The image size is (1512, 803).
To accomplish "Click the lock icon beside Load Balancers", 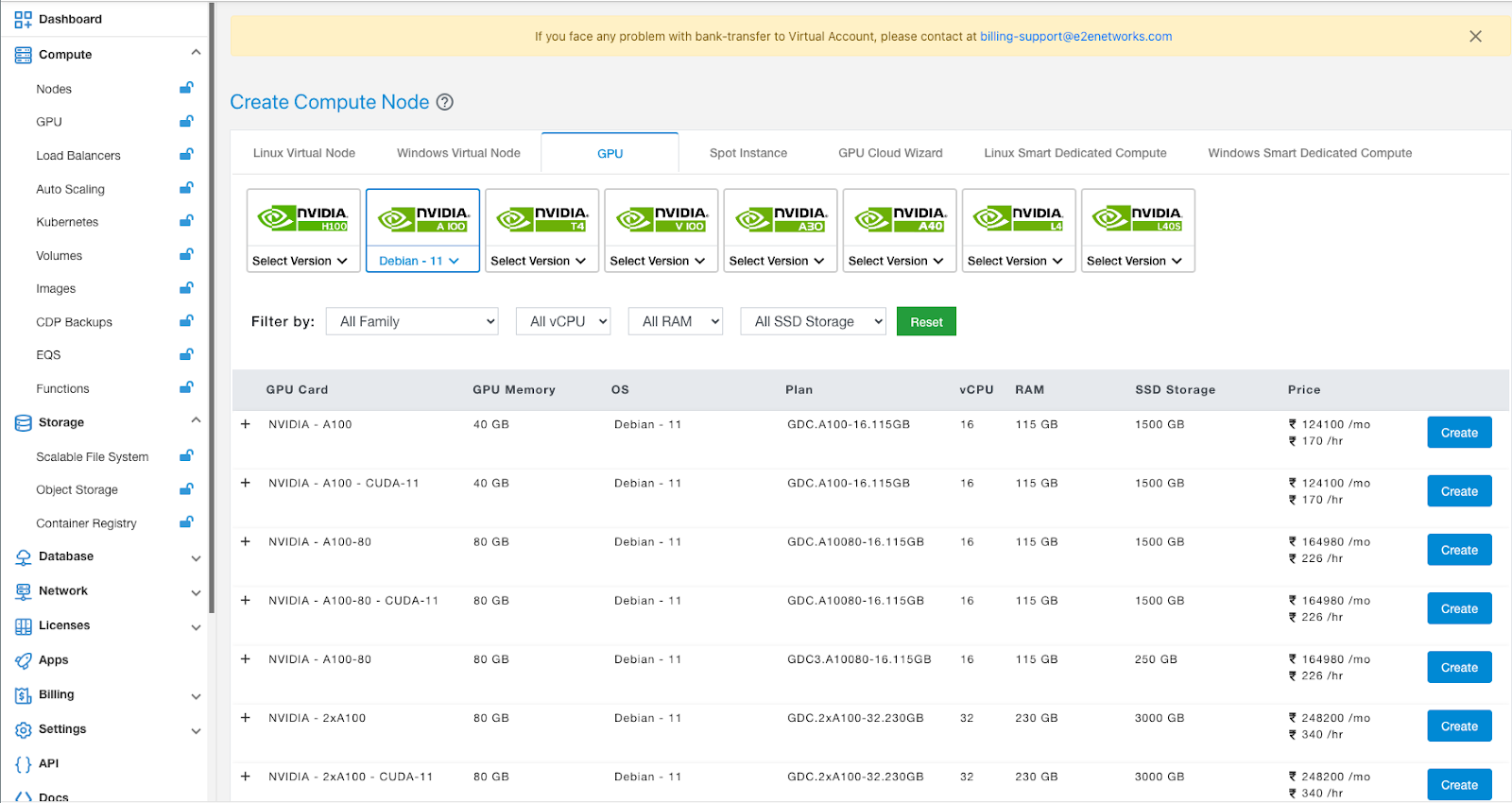I will coord(186,154).
